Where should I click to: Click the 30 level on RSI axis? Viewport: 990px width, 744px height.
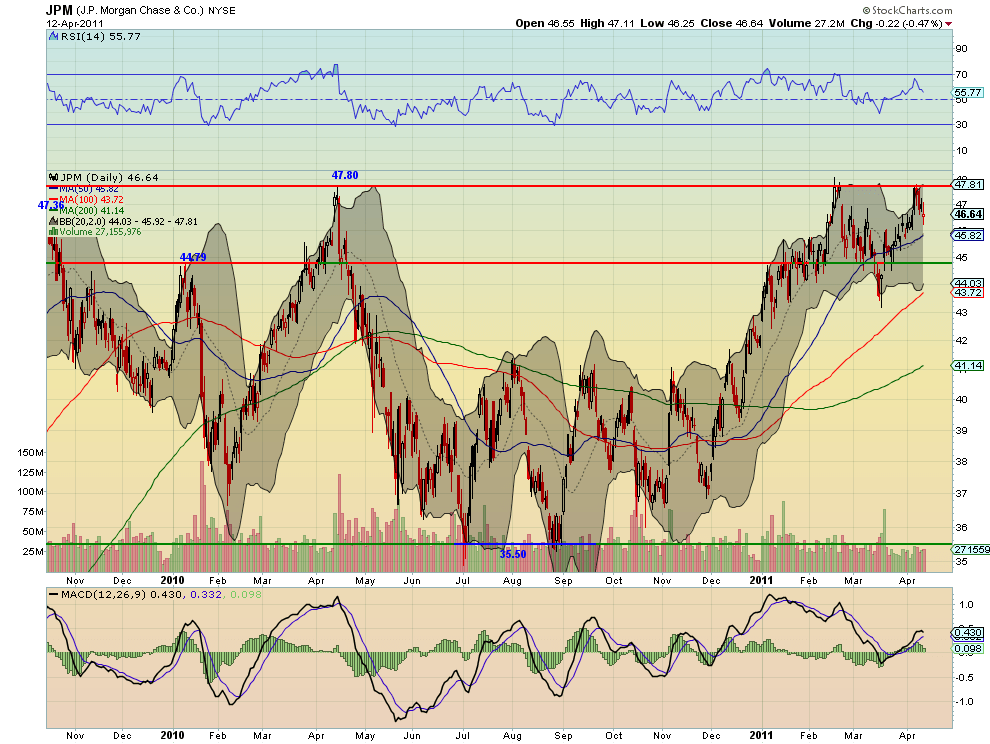click(961, 124)
